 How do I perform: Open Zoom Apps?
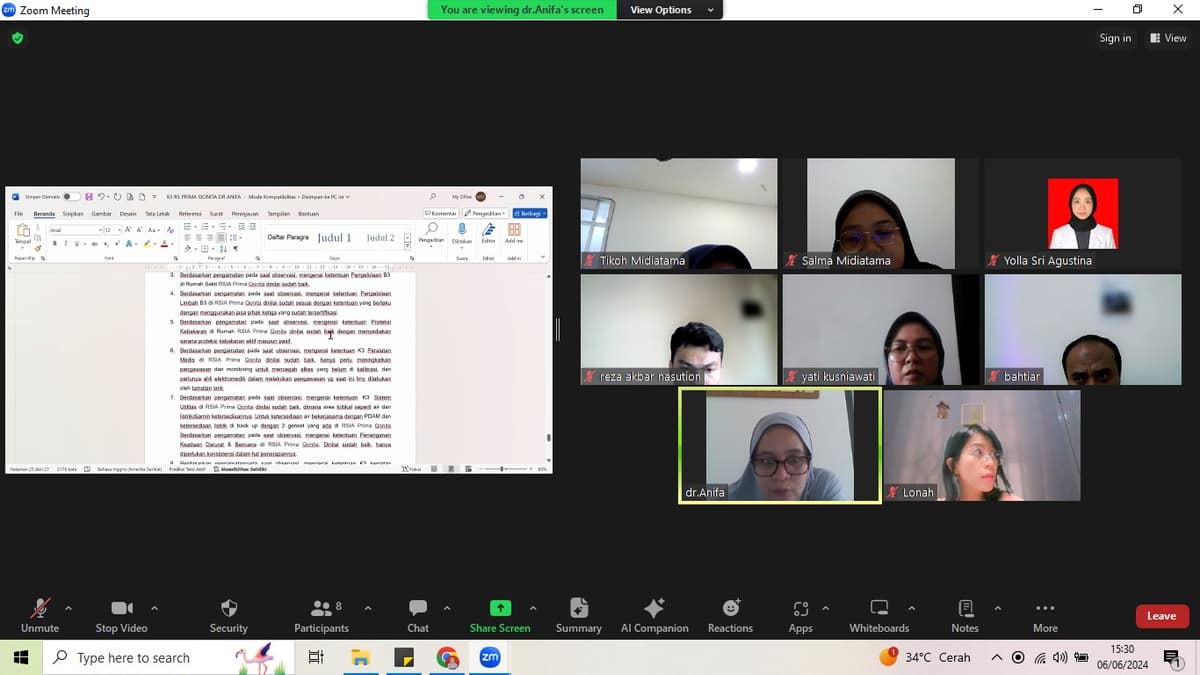click(x=800, y=616)
